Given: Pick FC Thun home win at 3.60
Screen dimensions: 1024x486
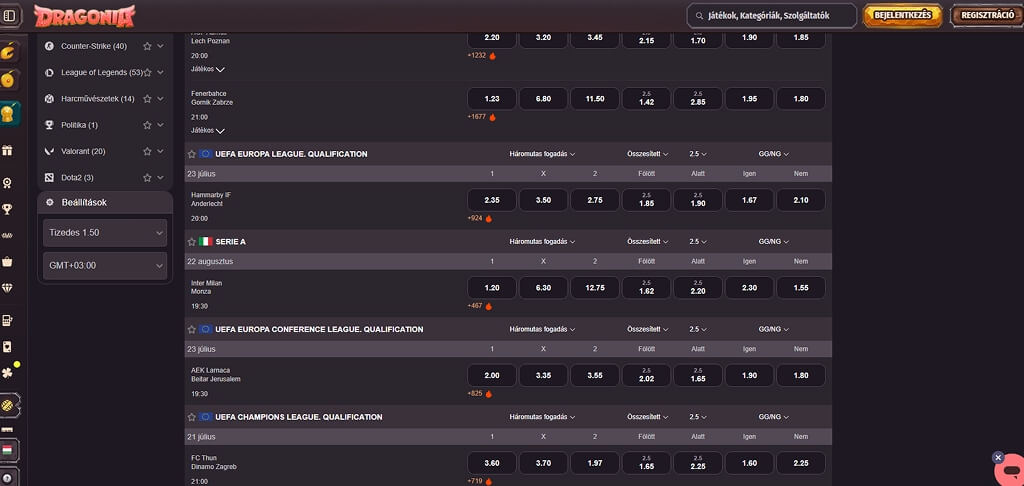Looking at the screenshot, I should click(492, 462).
